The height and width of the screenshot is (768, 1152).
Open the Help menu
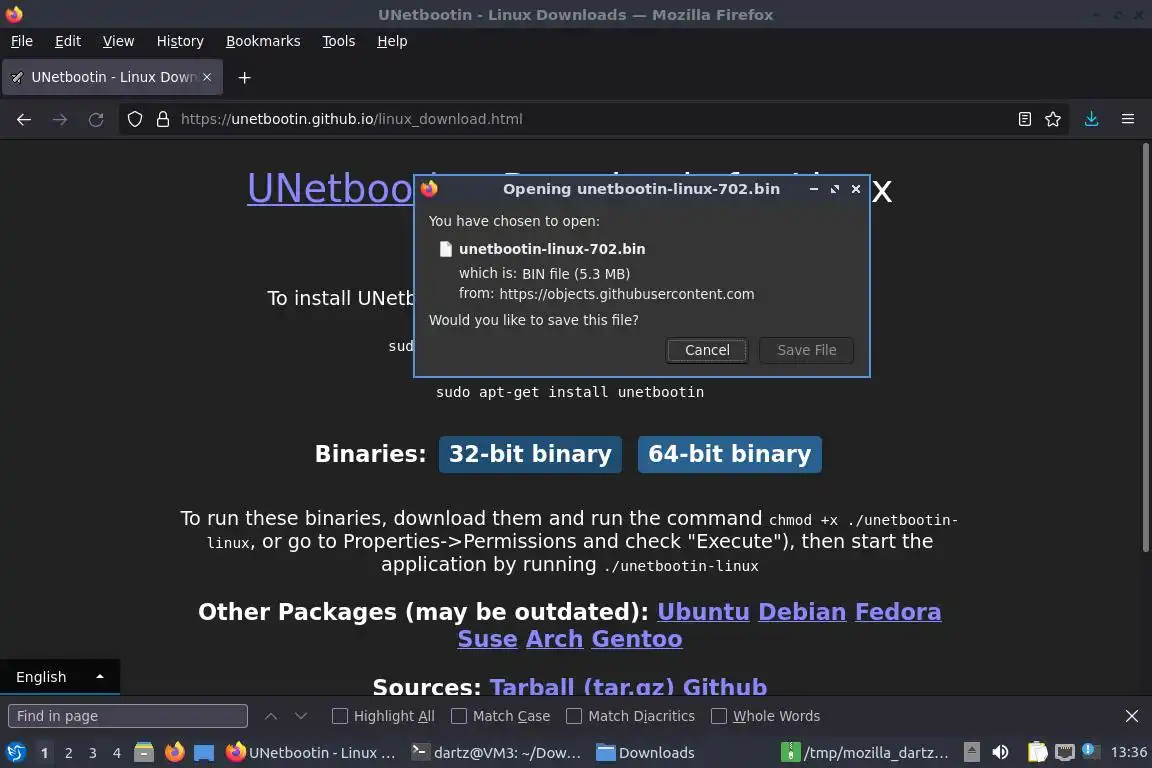[x=392, y=41]
